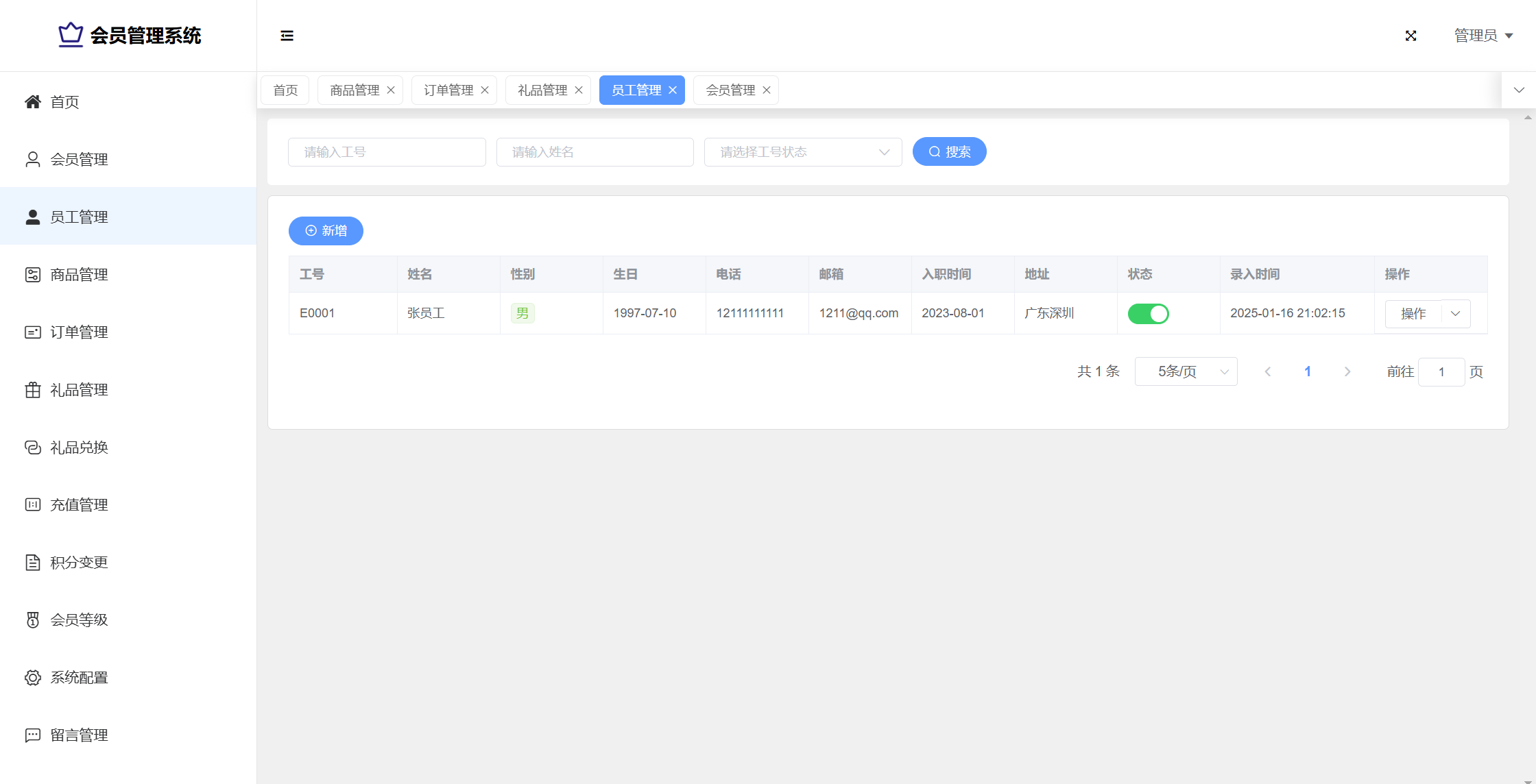Close the 商品管理 tab
This screenshot has height=784, width=1536.
click(391, 90)
